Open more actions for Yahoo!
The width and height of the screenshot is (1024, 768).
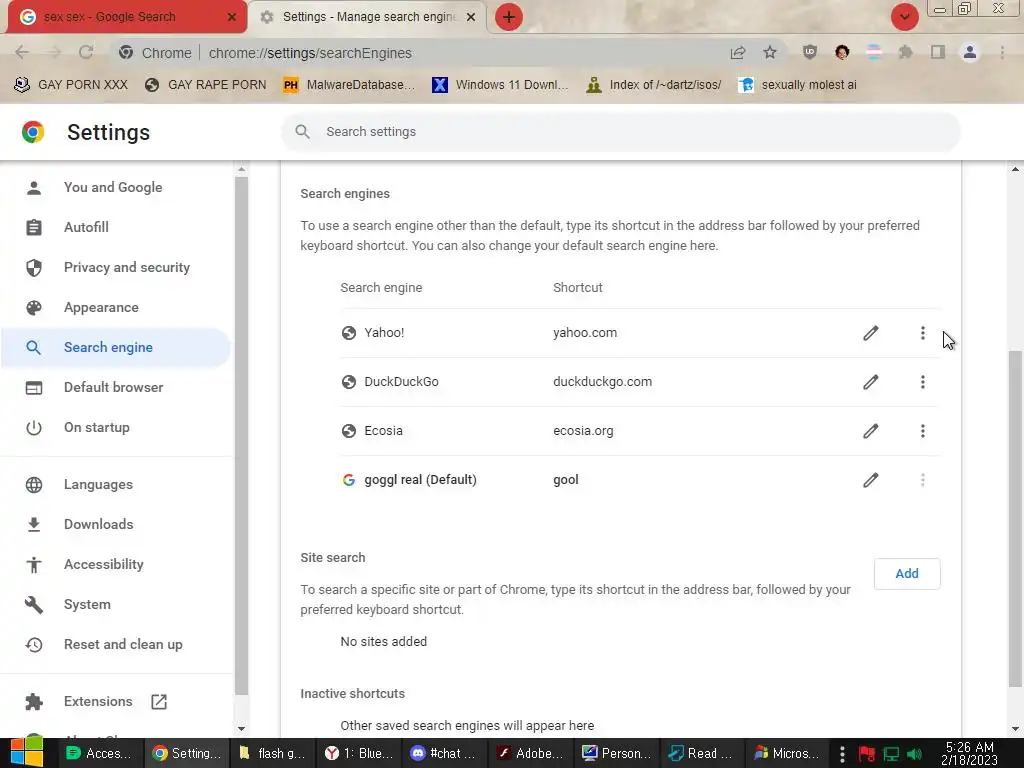pos(922,333)
